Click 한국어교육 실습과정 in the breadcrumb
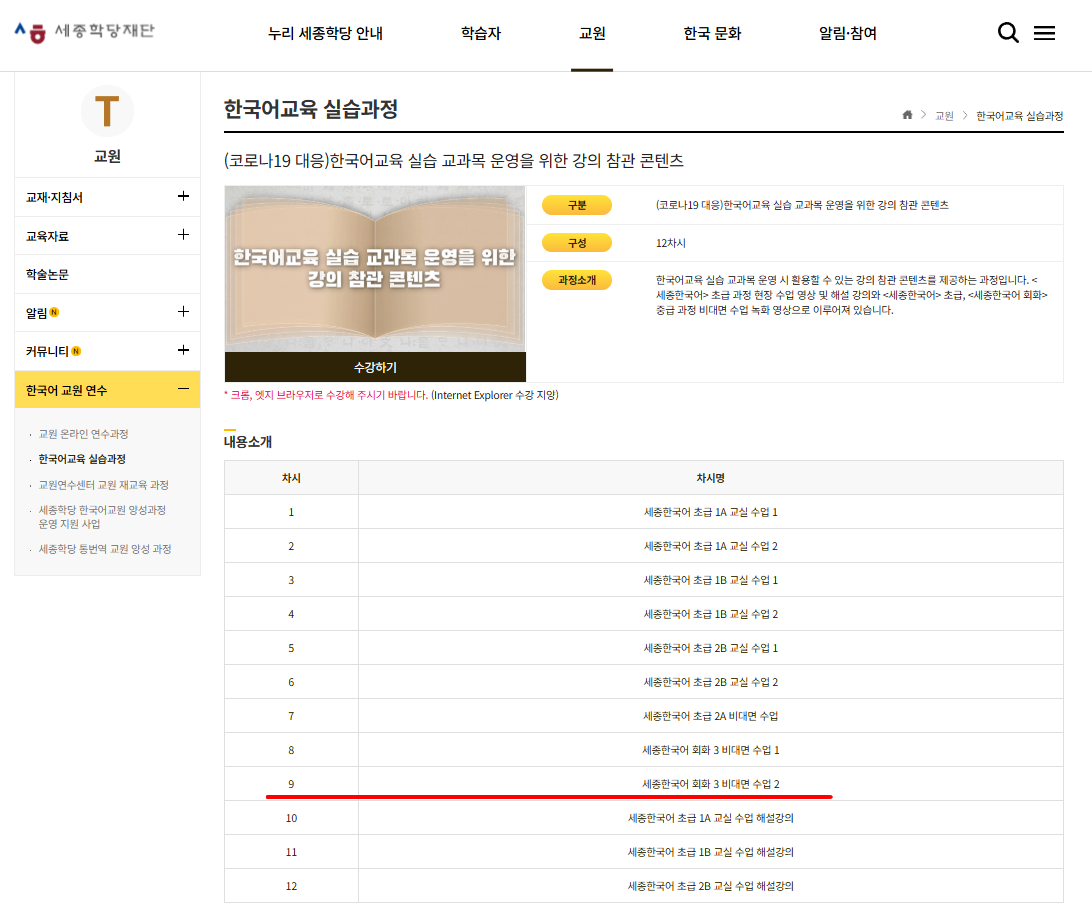This screenshot has height=924, width=1092. [1020, 116]
